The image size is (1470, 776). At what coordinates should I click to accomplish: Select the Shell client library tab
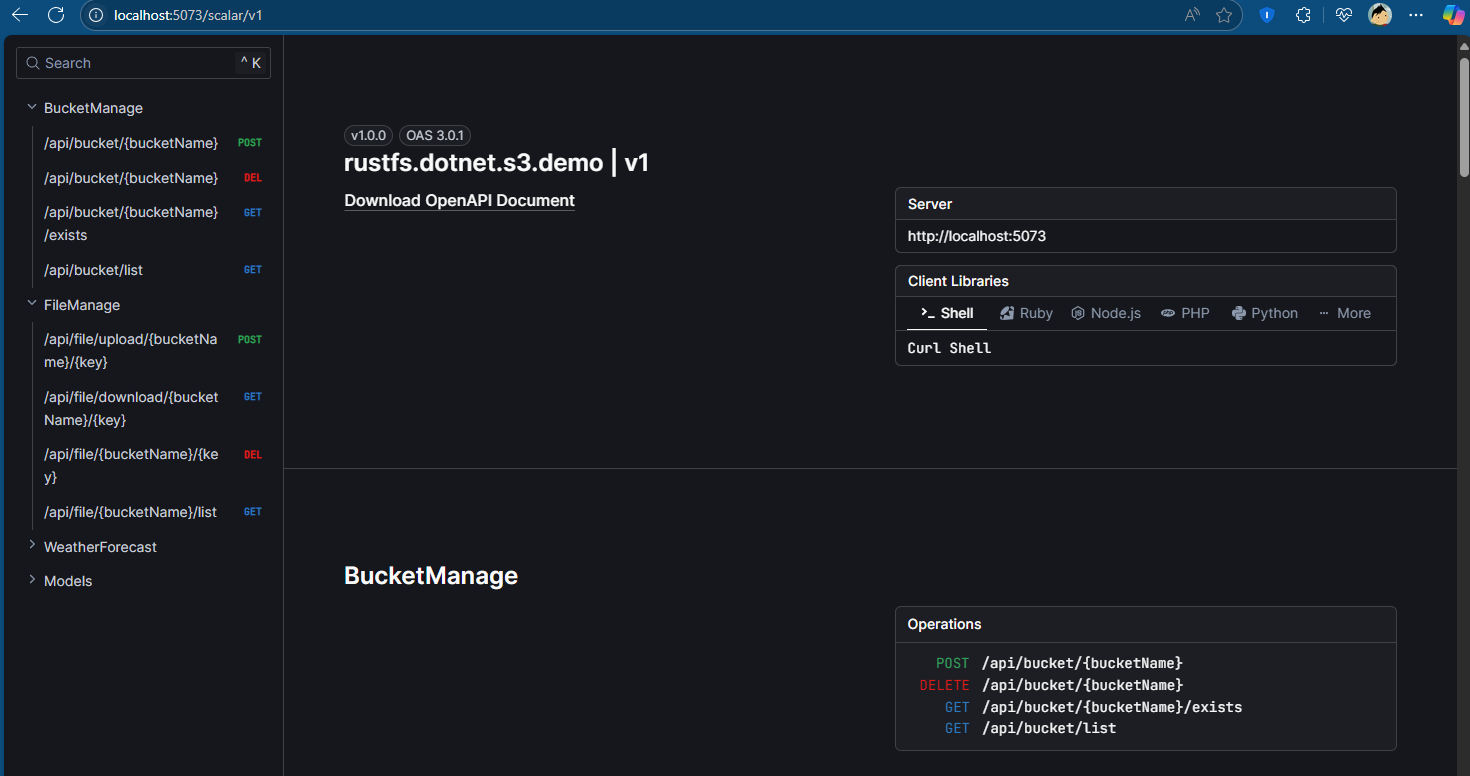click(x=947, y=313)
